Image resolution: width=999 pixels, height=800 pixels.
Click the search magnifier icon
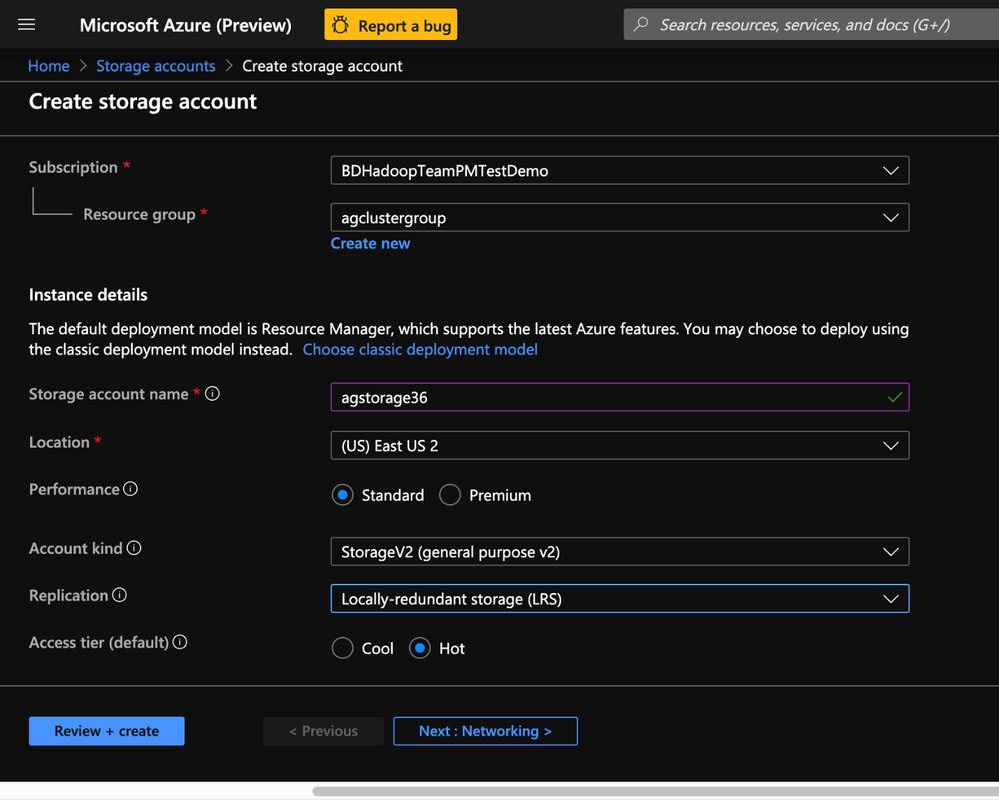coord(641,25)
